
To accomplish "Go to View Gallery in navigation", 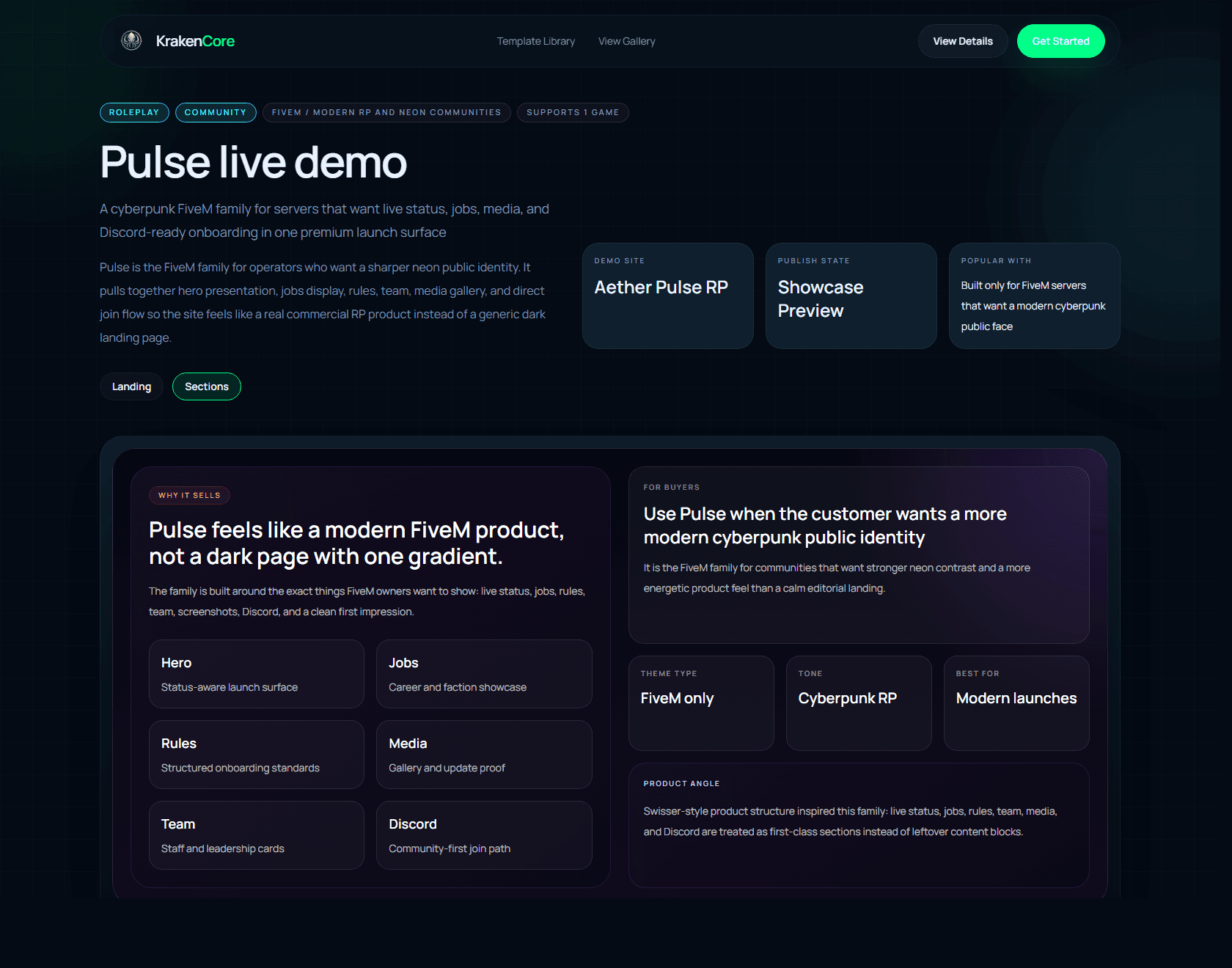I will [627, 41].
